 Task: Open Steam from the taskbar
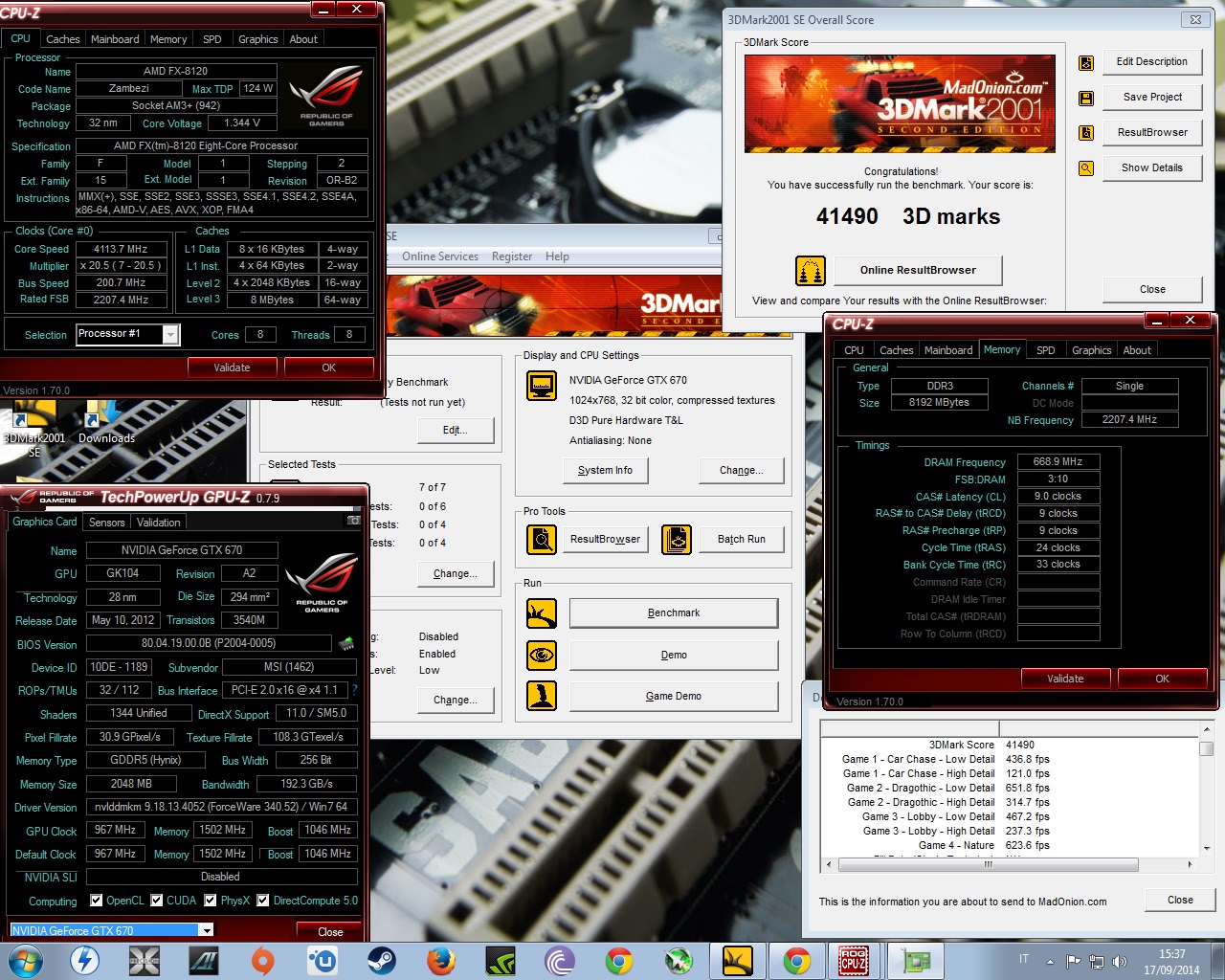click(382, 961)
